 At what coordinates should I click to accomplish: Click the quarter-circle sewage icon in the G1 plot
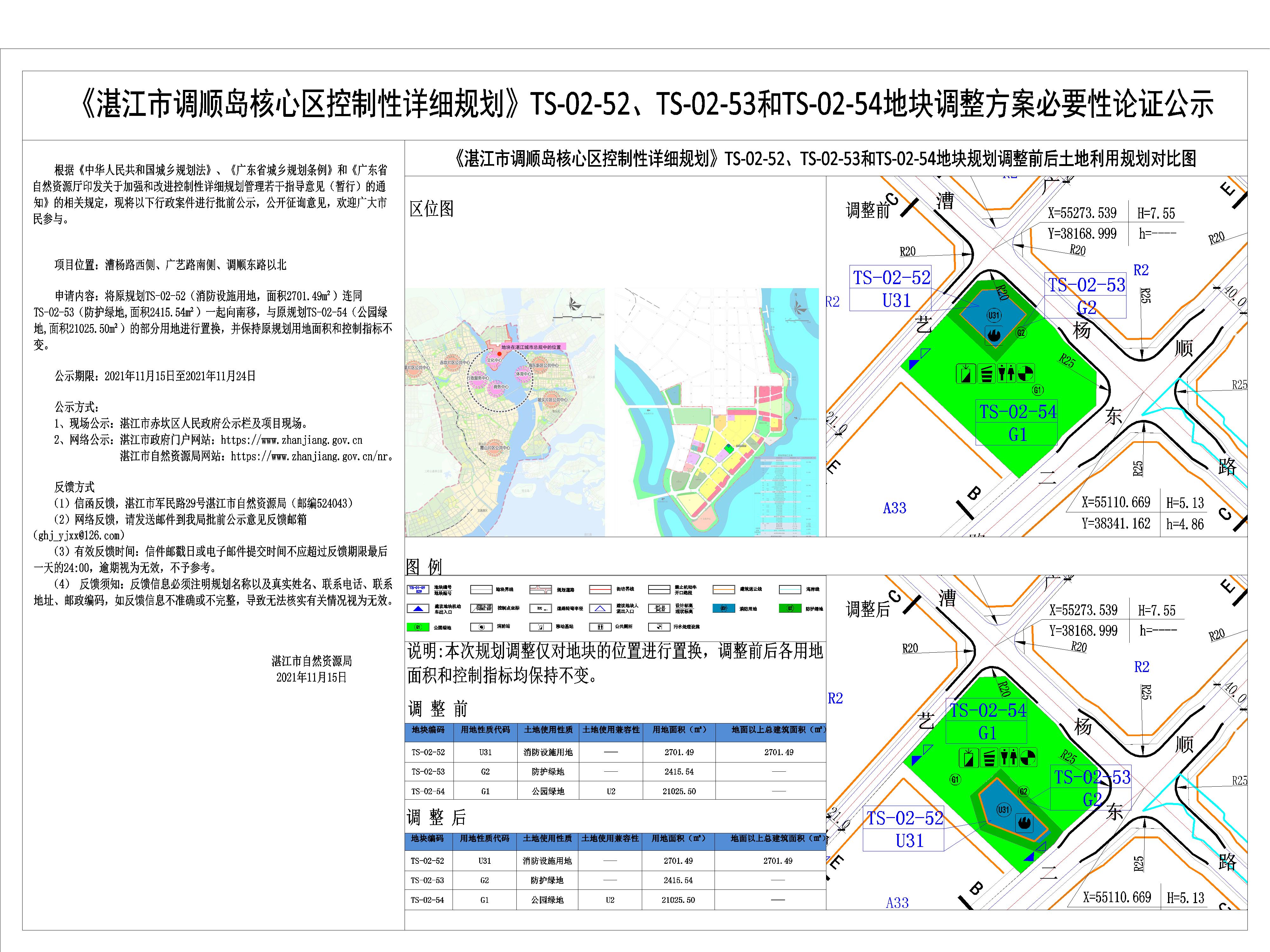point(1026,374)
